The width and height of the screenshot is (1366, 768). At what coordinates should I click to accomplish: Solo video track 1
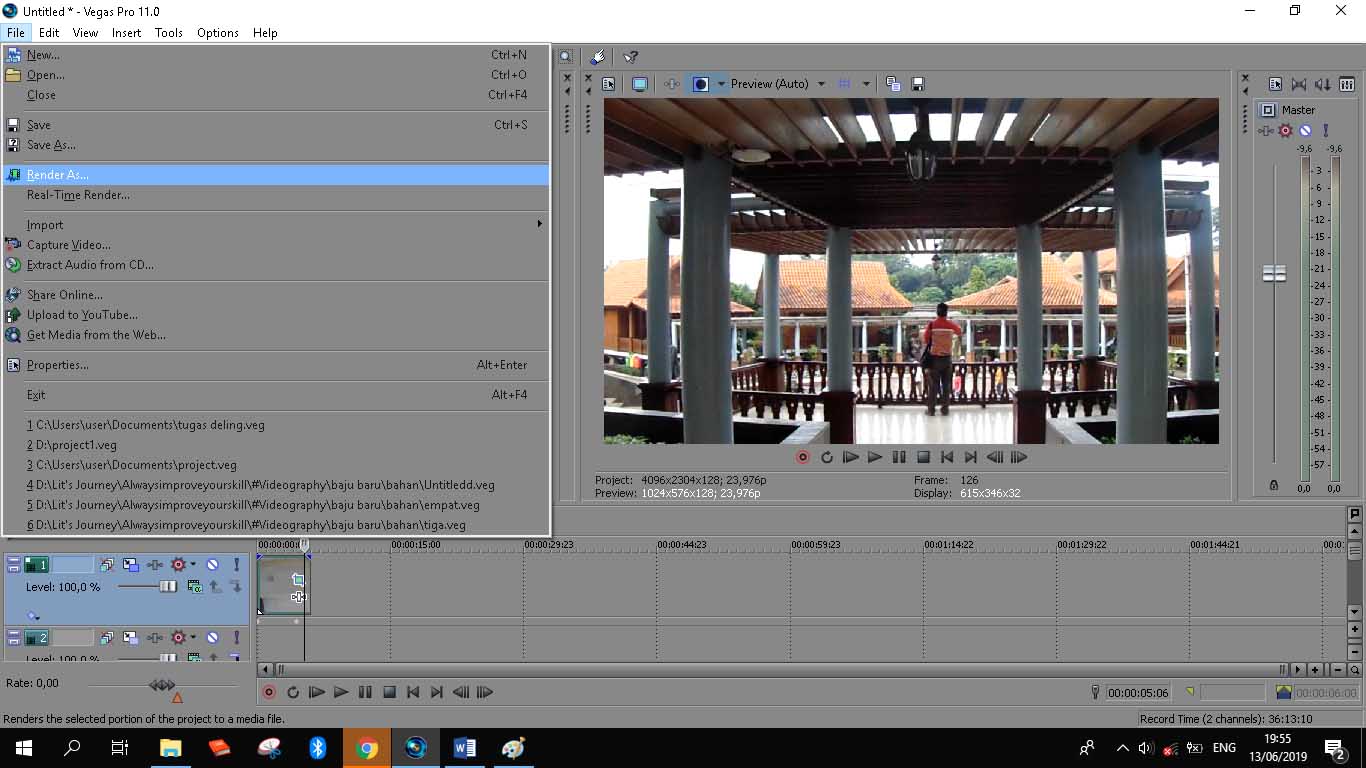[x=236, y=565]
